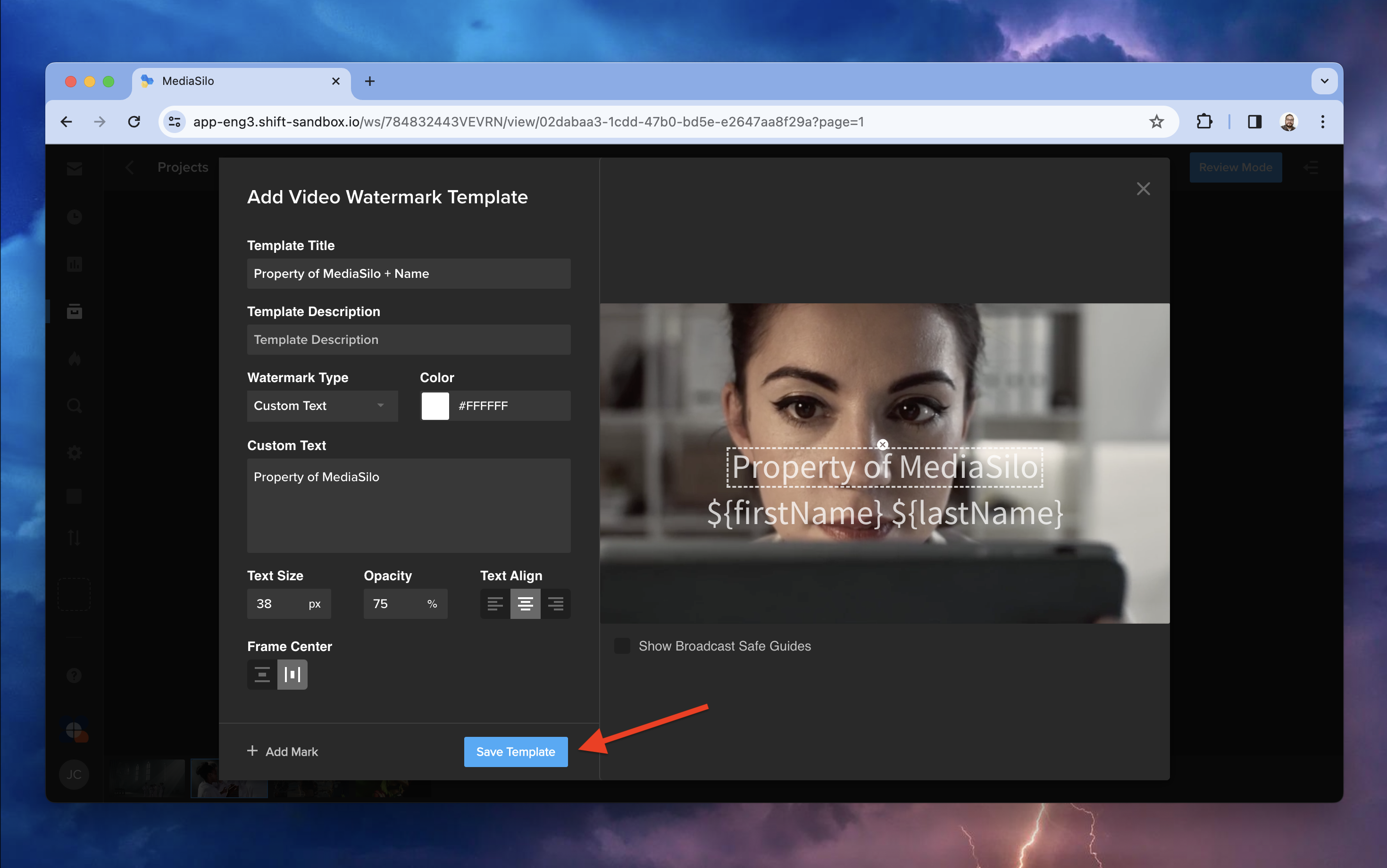Click the Template Description input field

[409, 340]
